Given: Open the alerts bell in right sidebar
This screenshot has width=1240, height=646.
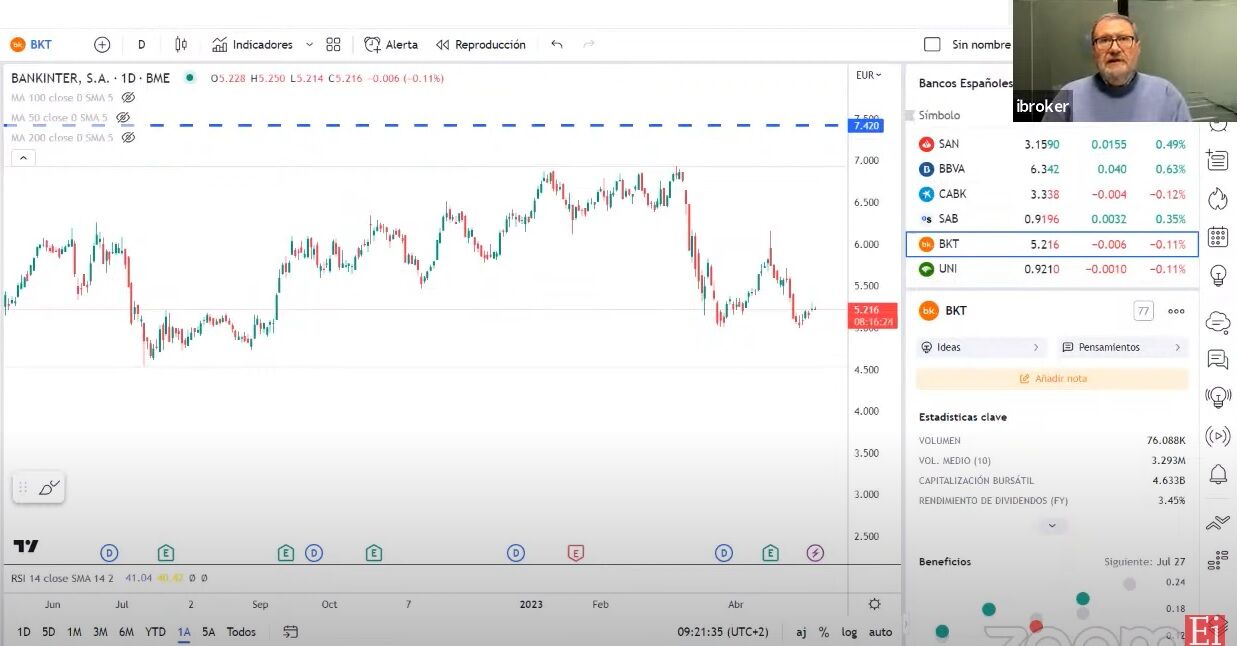Looking at the screenshot, I should [1217, 474].
